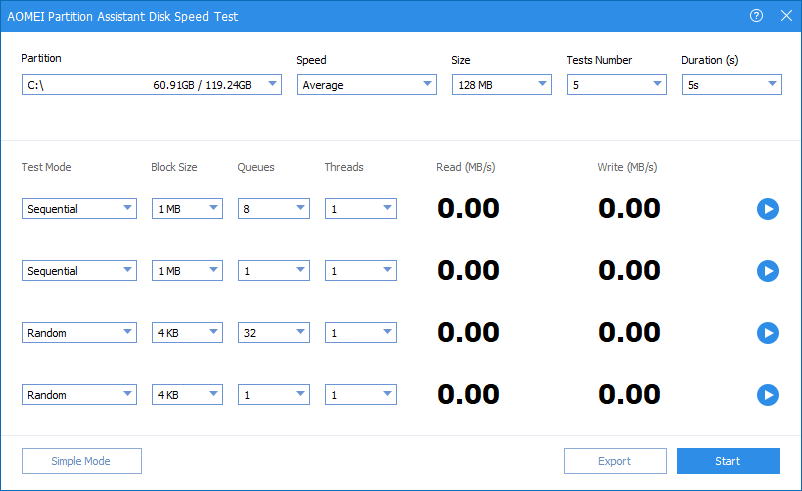Screen dimensions: 802x491
Task: Open third row Random test mode dropdown
Action: [x=79, y=333]
